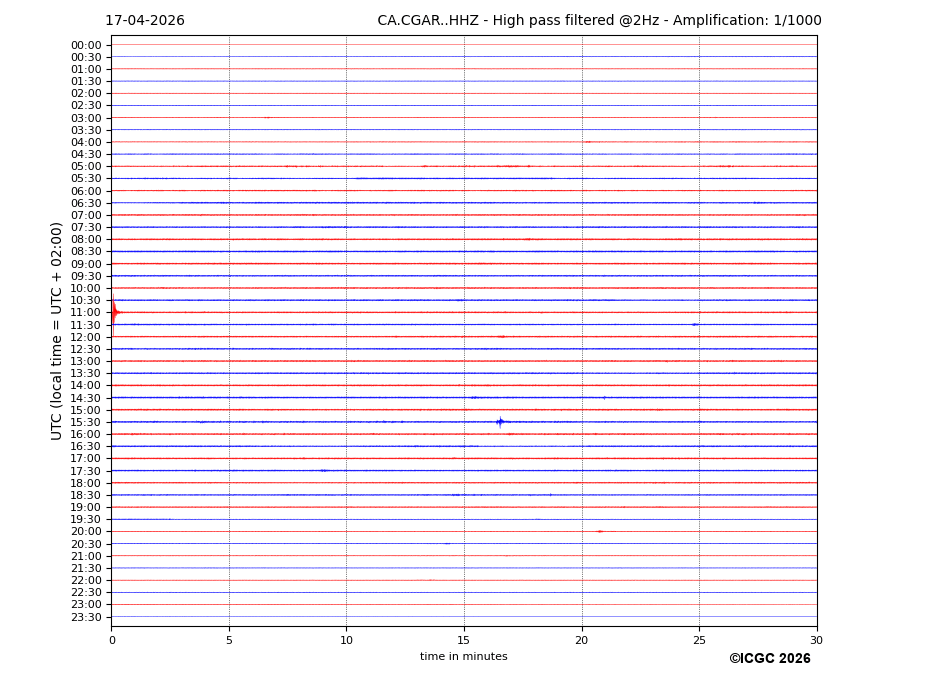
Task: Click the 15 minute tick label on x-axis
Action: (x=464, y=639)
